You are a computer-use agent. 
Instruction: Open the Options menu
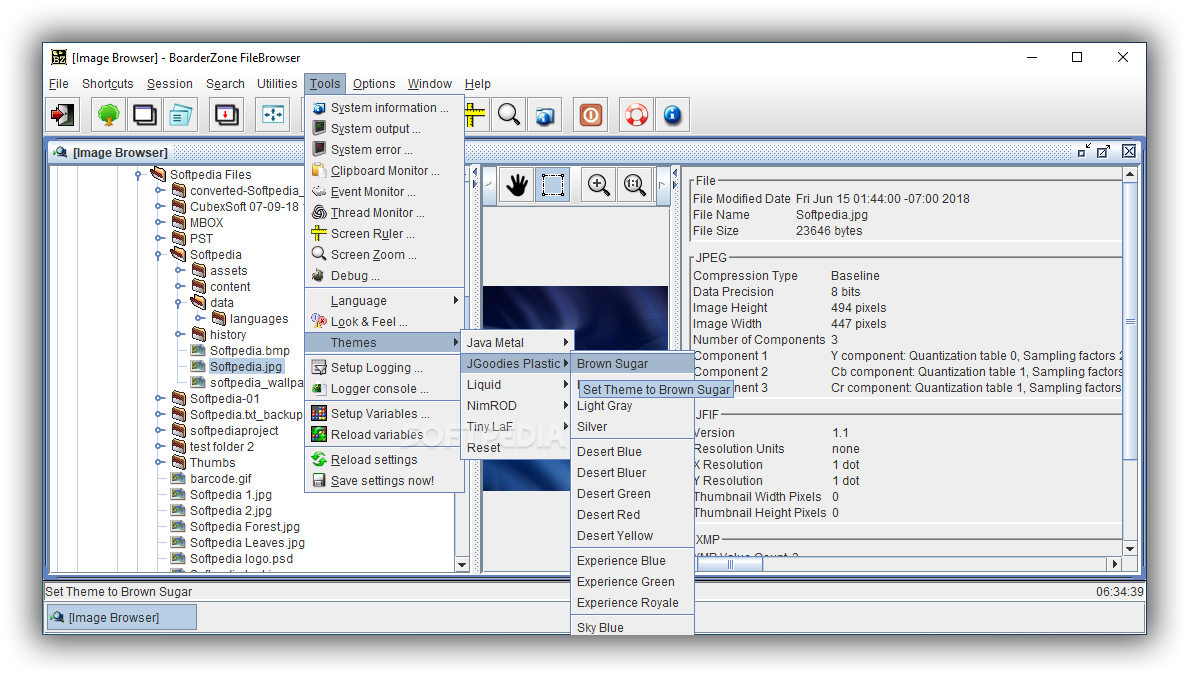point(374,84)
